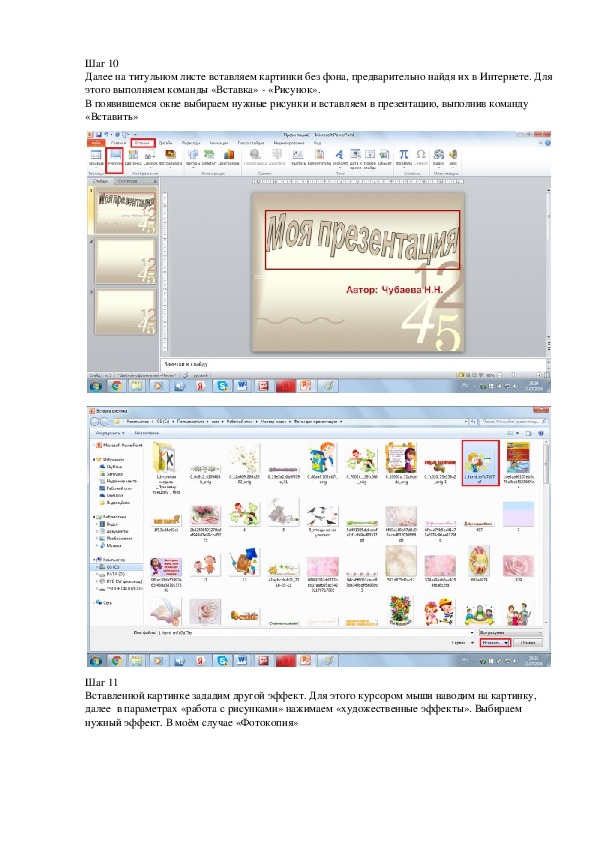Click the Символ (omega) symbol icon
The width and height of the screenshot is (595, 842).
[421, 157]
